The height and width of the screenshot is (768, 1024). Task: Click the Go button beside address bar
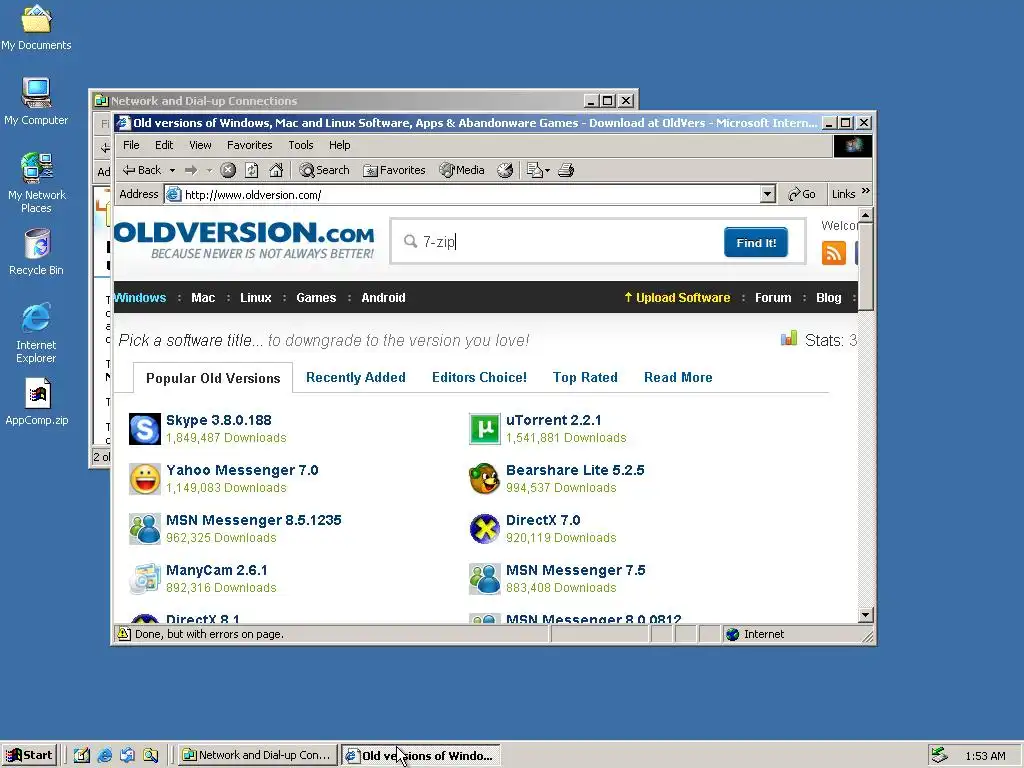[x=802, y=194]
